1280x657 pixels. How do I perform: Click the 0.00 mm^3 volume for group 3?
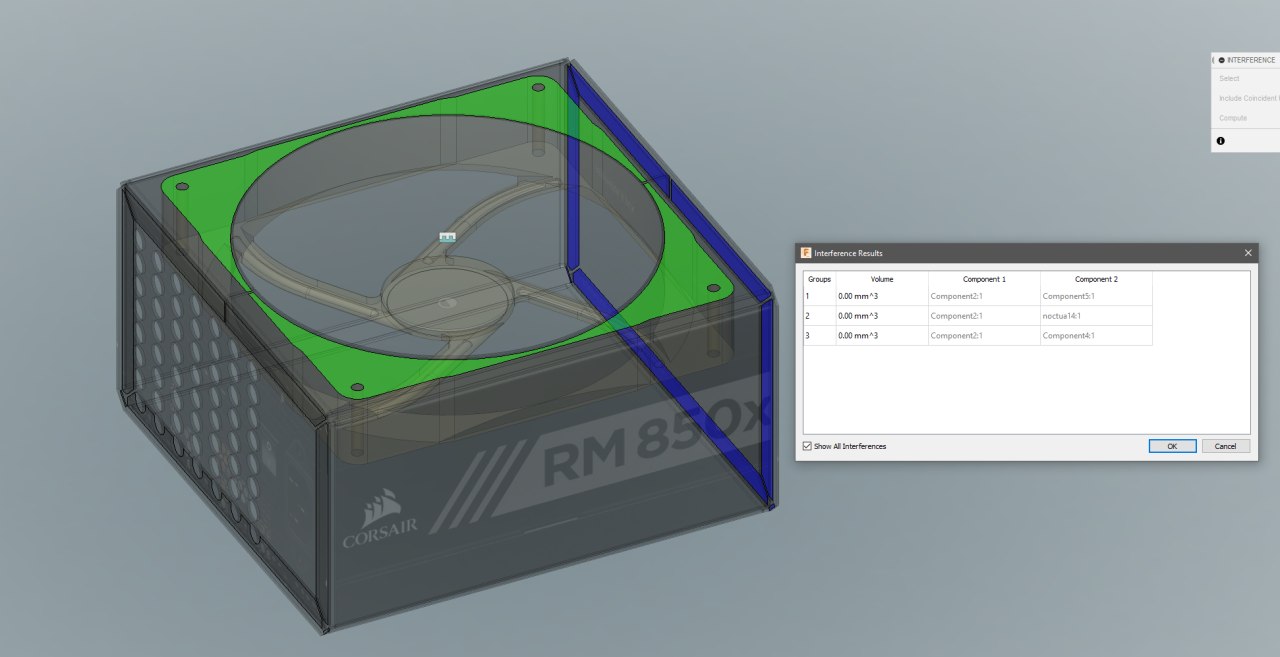(882, 335)
